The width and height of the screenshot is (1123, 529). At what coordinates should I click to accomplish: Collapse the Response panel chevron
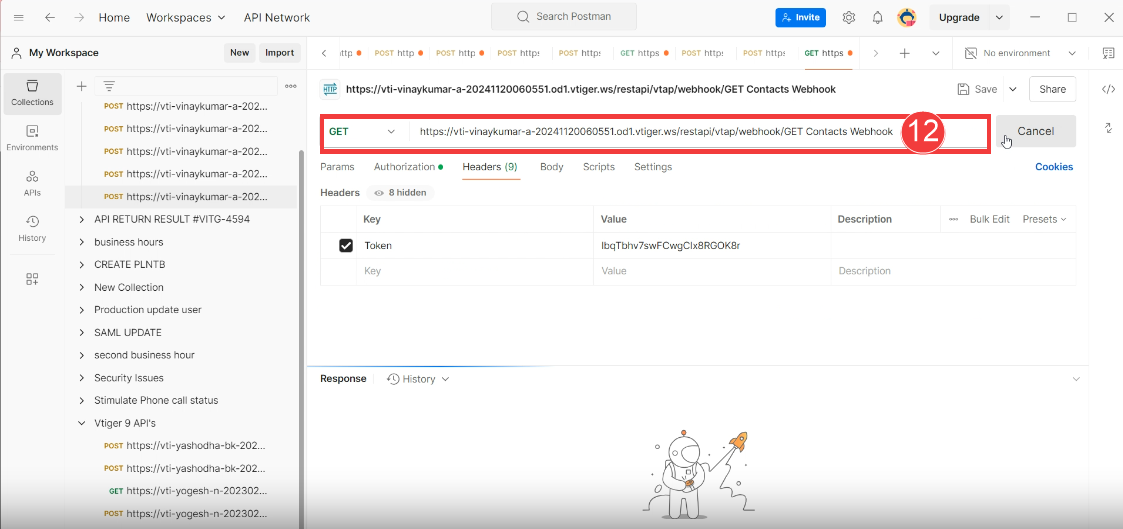1076,379
